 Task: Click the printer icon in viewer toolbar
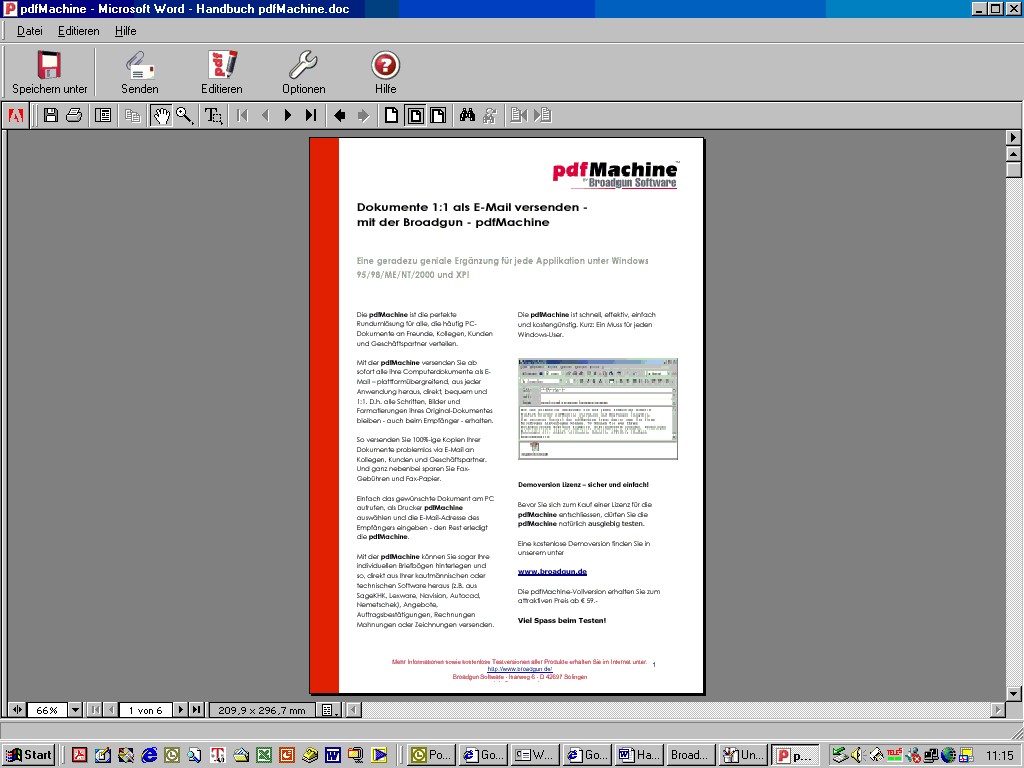tap(74, 116)
